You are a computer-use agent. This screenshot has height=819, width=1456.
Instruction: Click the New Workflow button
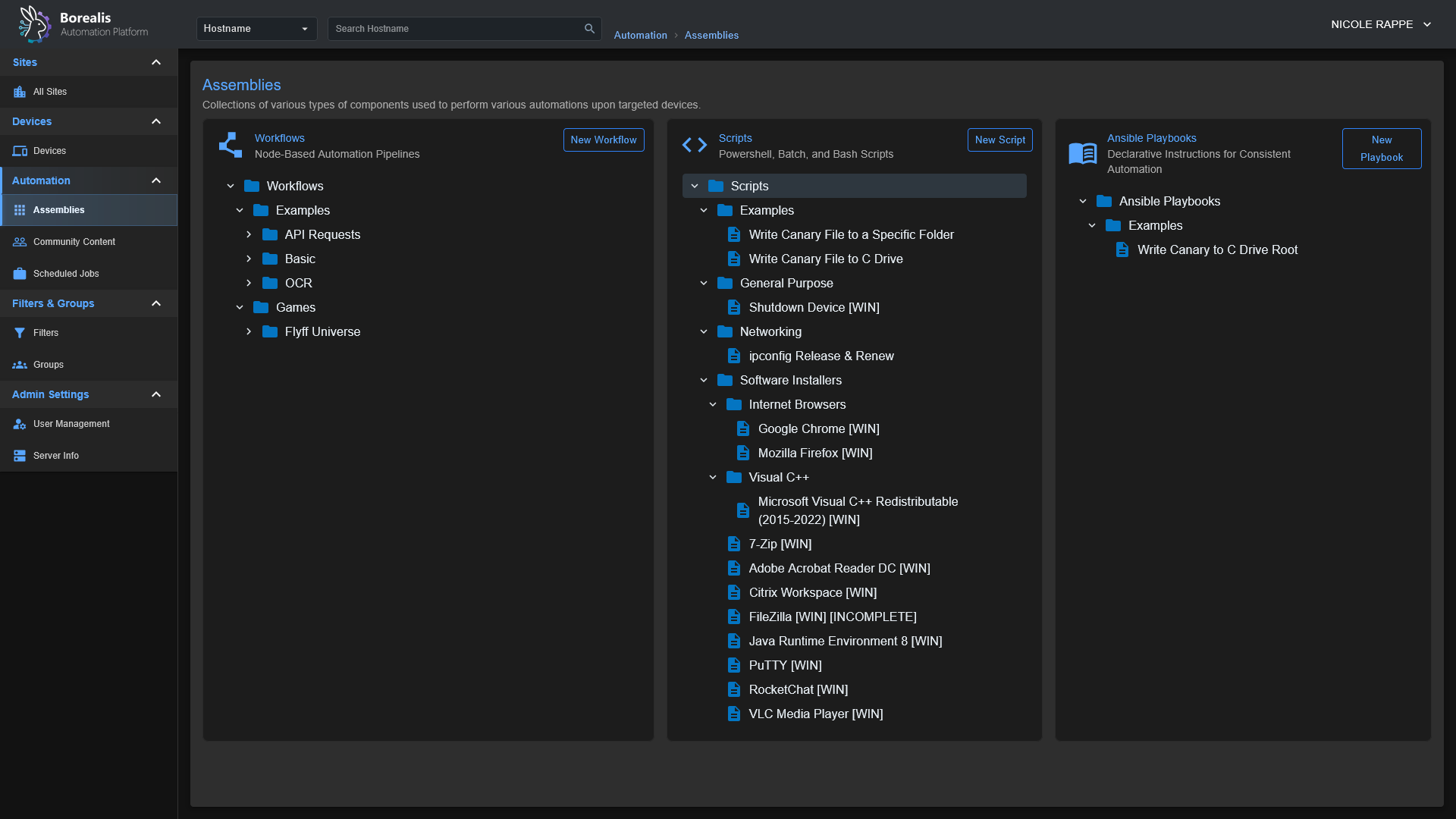point(603,140)
